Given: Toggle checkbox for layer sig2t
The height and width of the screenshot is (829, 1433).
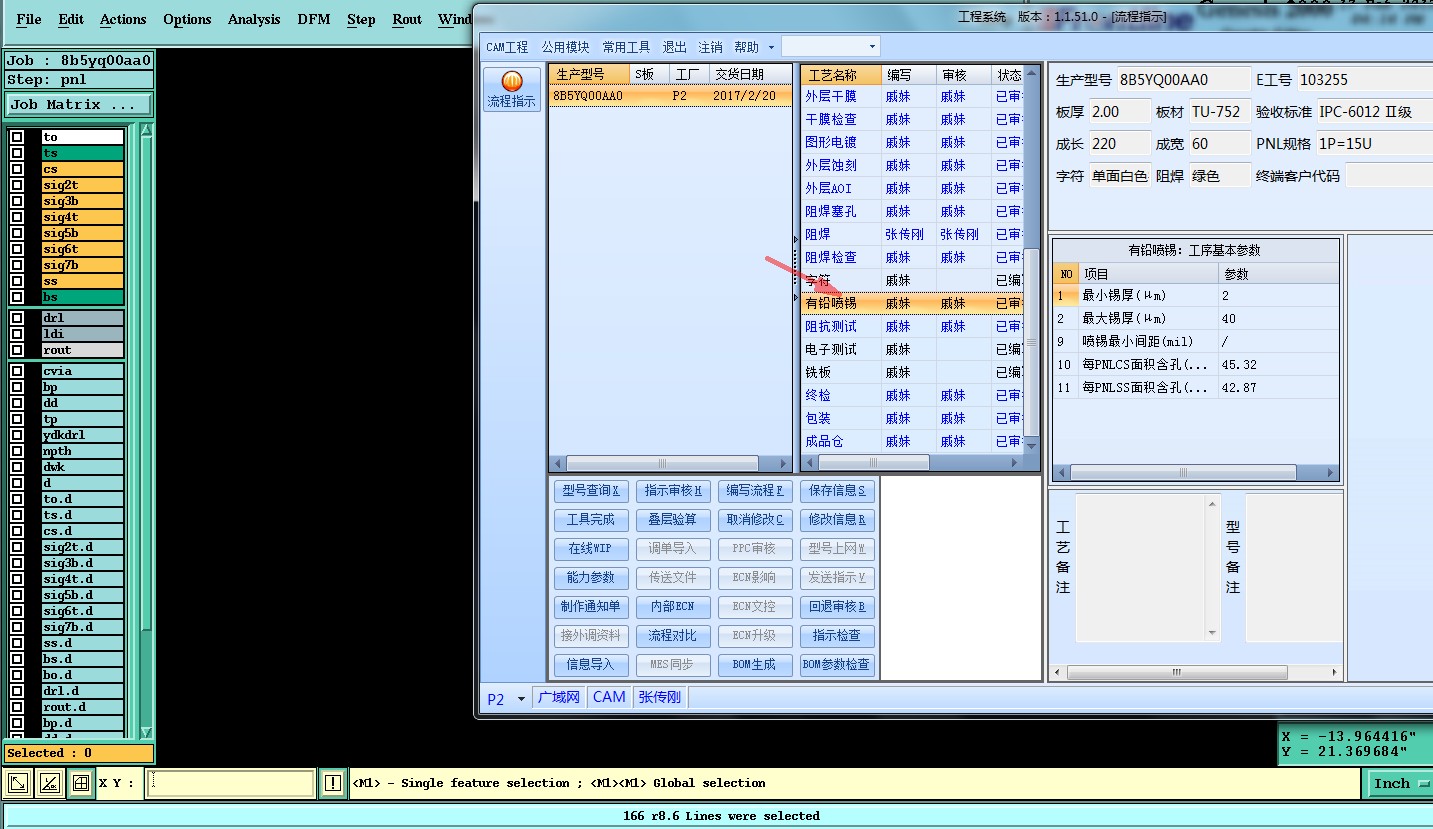Looking at the screenshot, I should tap(17, 185).
